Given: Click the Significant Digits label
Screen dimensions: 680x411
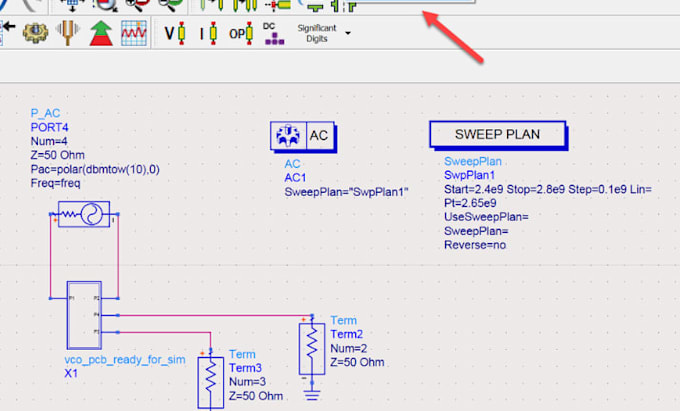Looking at the screenshot, I should (317, 33).
